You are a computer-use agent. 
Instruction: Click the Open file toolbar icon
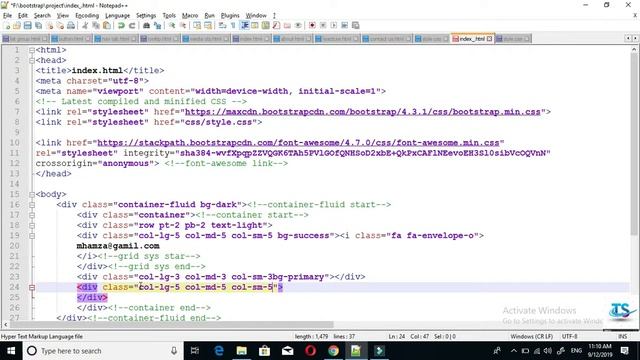(x=17, y=25)
